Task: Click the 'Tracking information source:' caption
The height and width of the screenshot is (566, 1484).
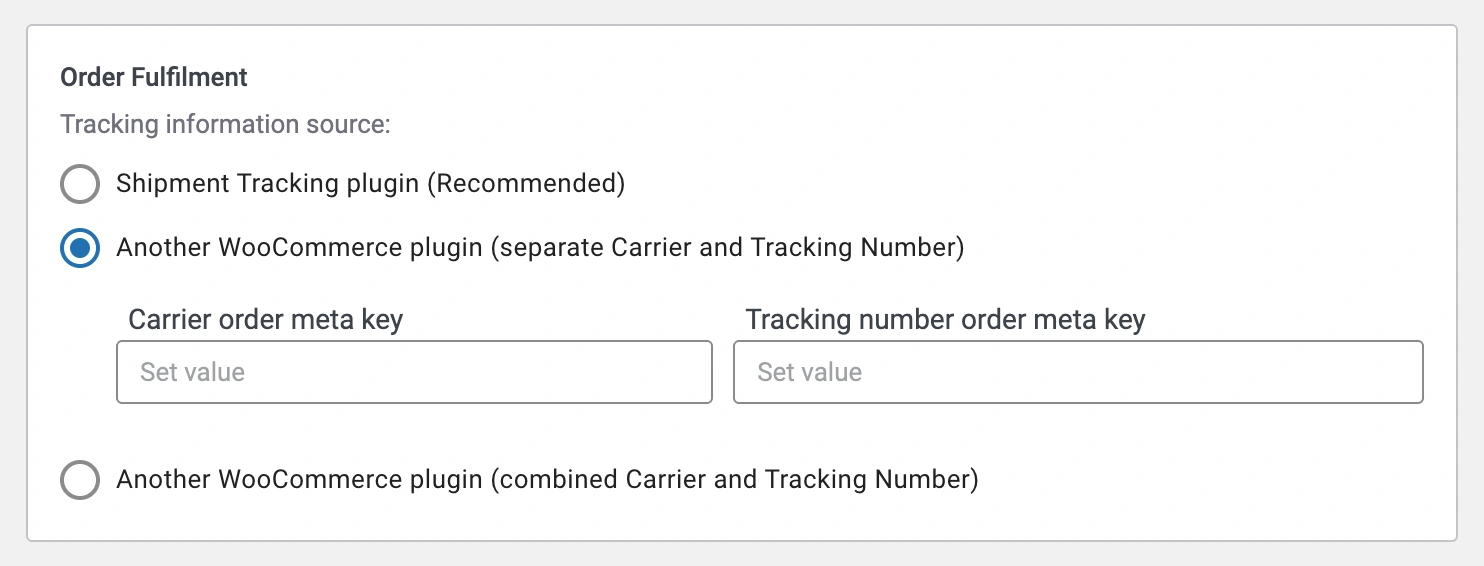Action: [x=225, y=125]
